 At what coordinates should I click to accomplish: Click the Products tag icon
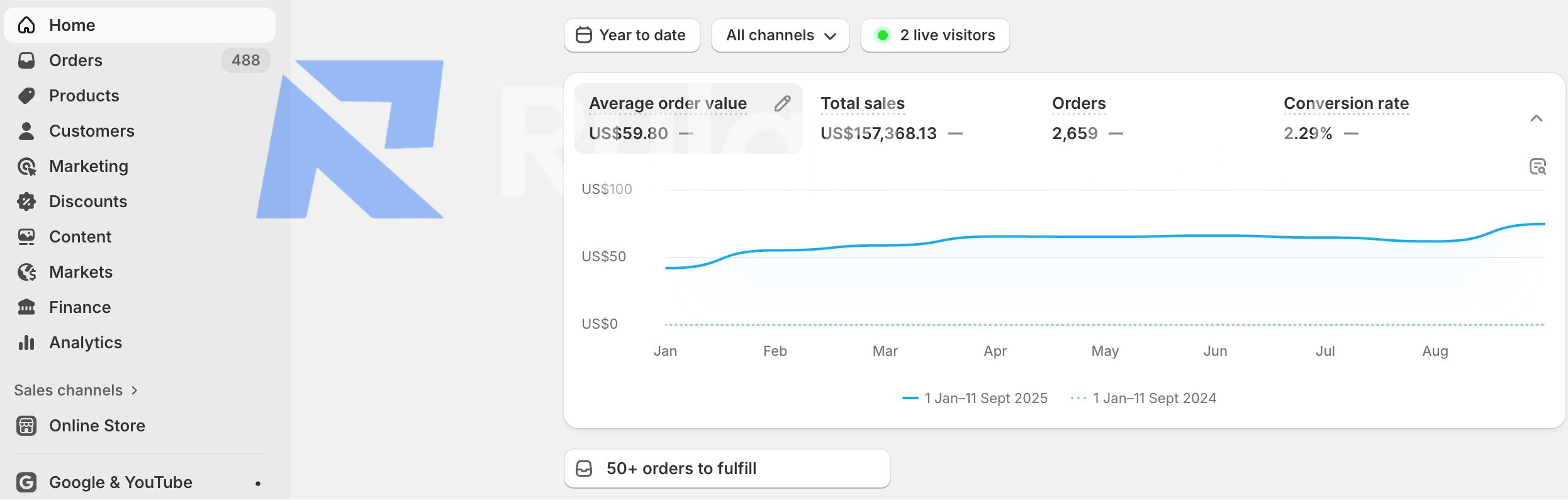(x=26, y=96)
